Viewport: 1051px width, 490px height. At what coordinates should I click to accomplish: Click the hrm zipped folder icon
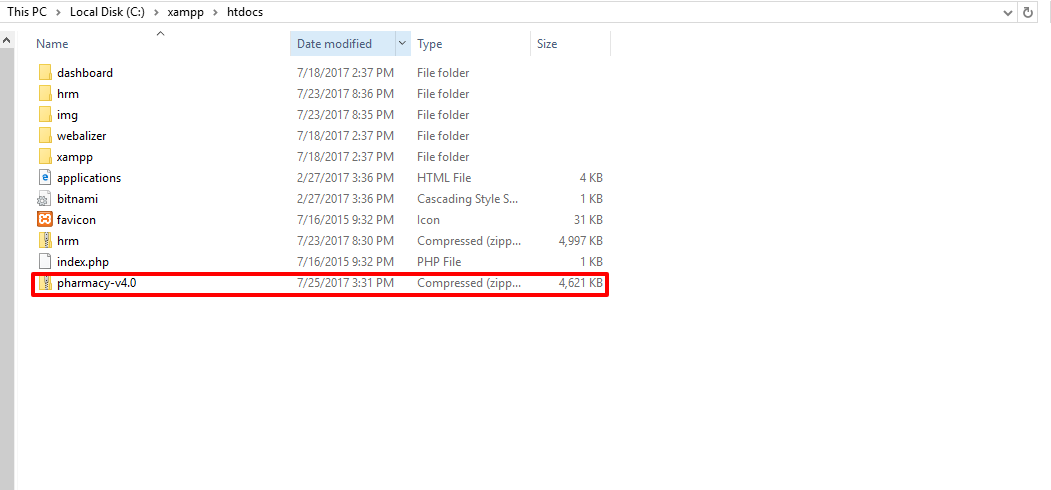click(x=45, y=241)
